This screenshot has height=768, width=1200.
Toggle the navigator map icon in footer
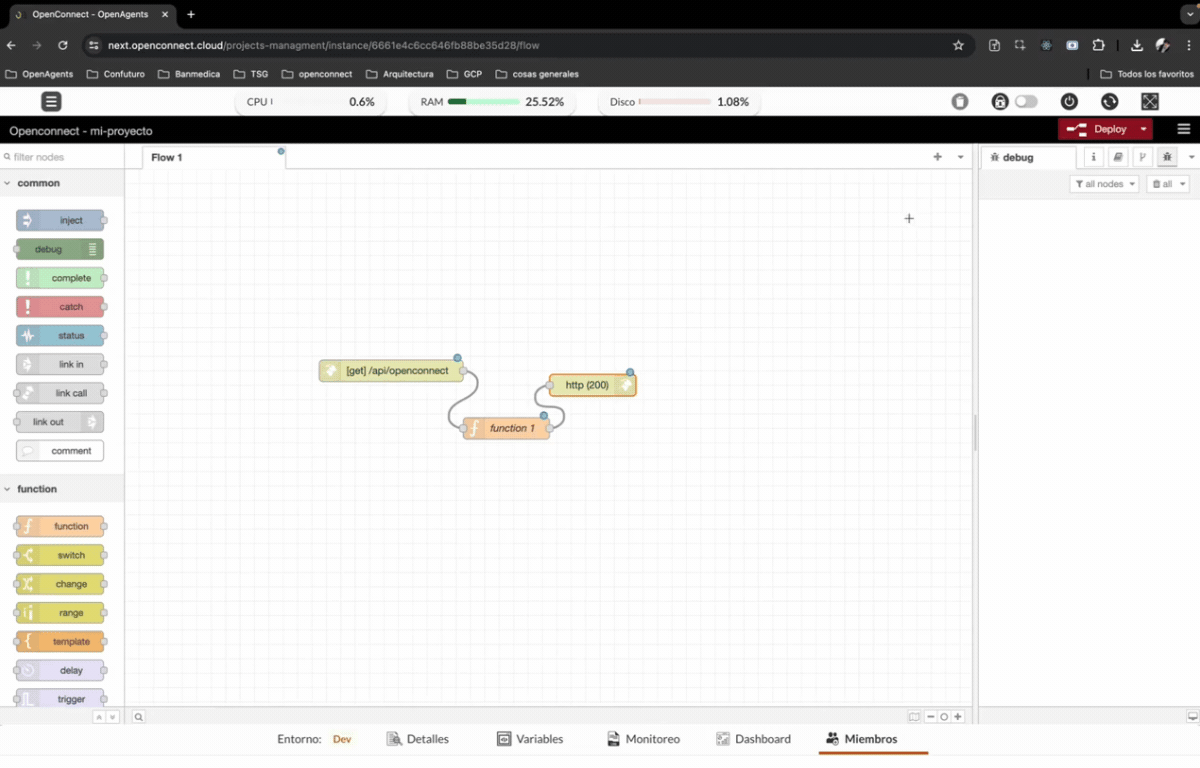tap(914, 717)
